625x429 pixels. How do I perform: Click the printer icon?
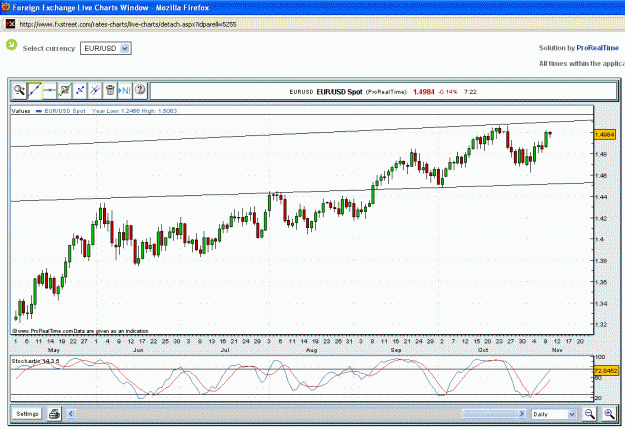coord(54,414)
